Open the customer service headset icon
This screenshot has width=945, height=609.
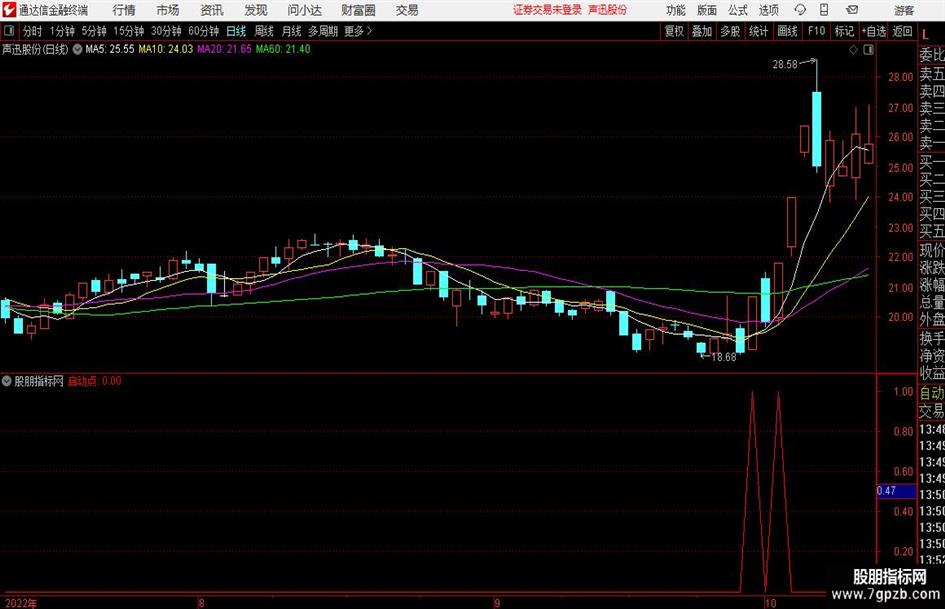pos(800,10)
